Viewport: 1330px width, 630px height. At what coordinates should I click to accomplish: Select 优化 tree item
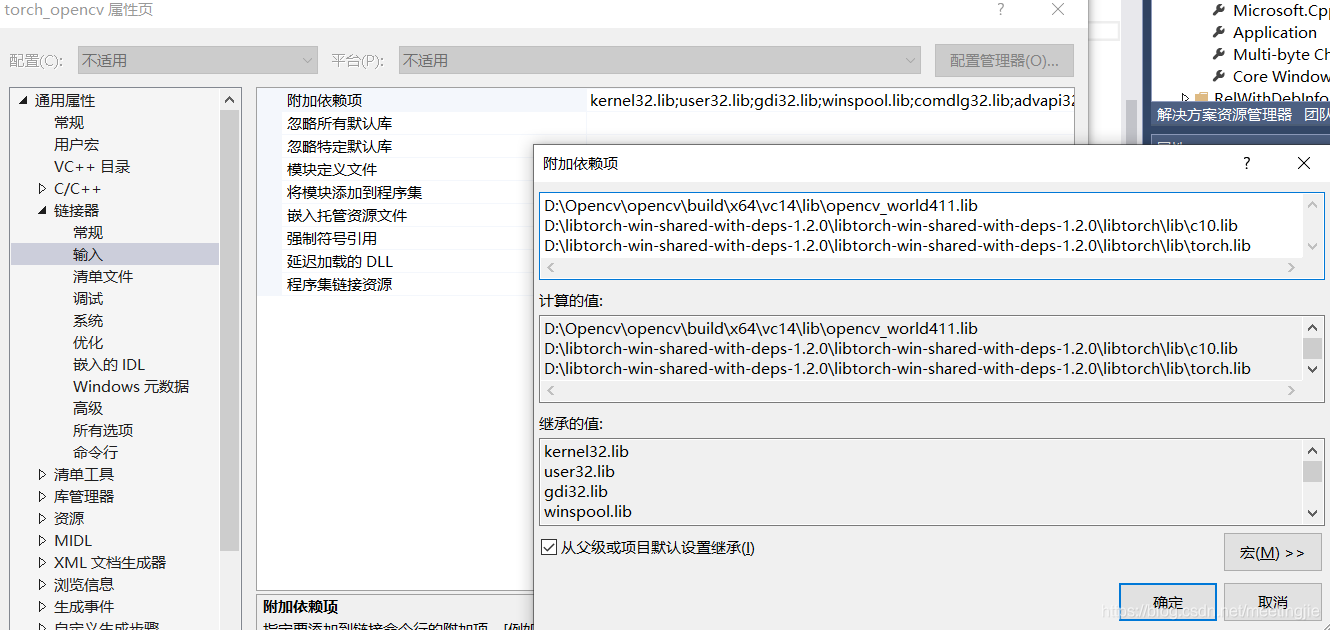coord(88,342)
